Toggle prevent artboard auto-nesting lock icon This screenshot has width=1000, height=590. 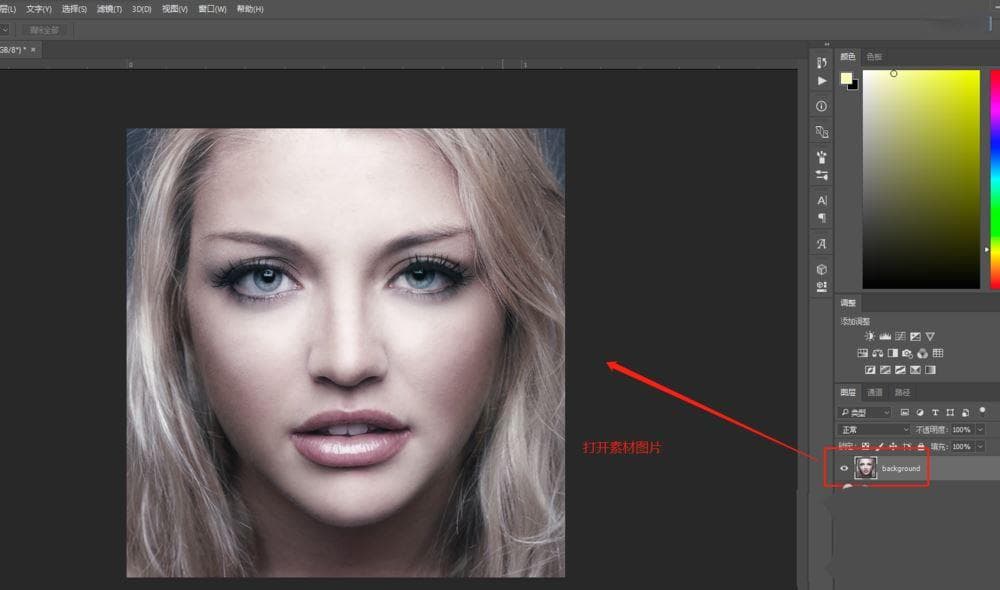[x=907, y=446]
